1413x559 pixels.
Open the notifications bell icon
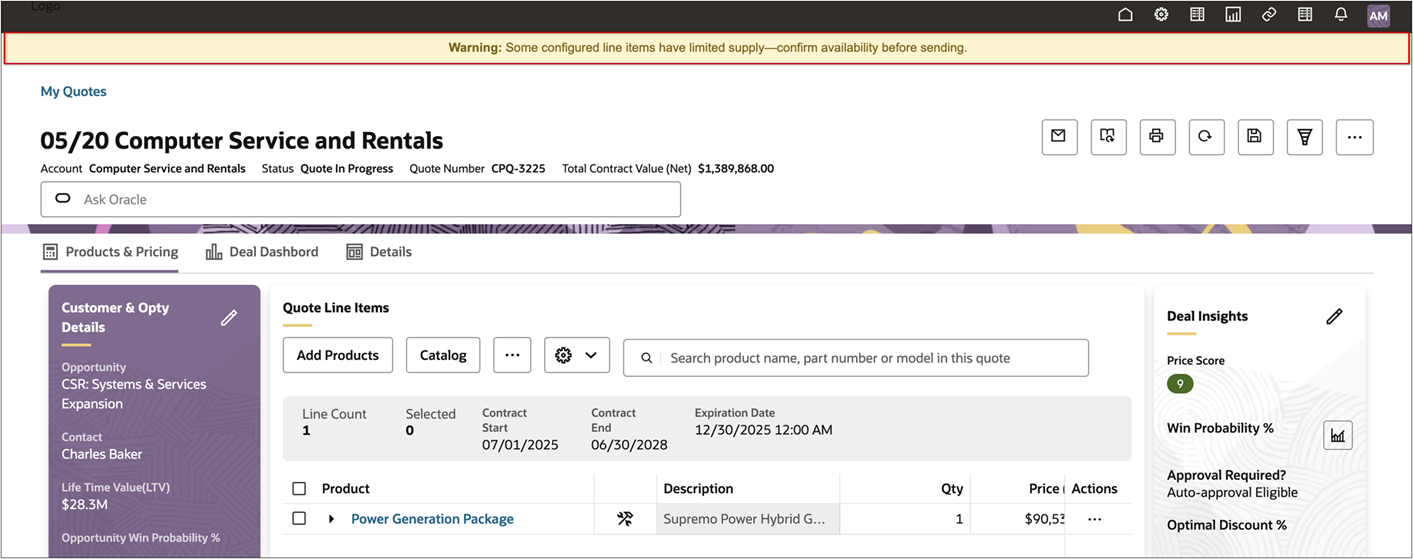point(1341,15)
